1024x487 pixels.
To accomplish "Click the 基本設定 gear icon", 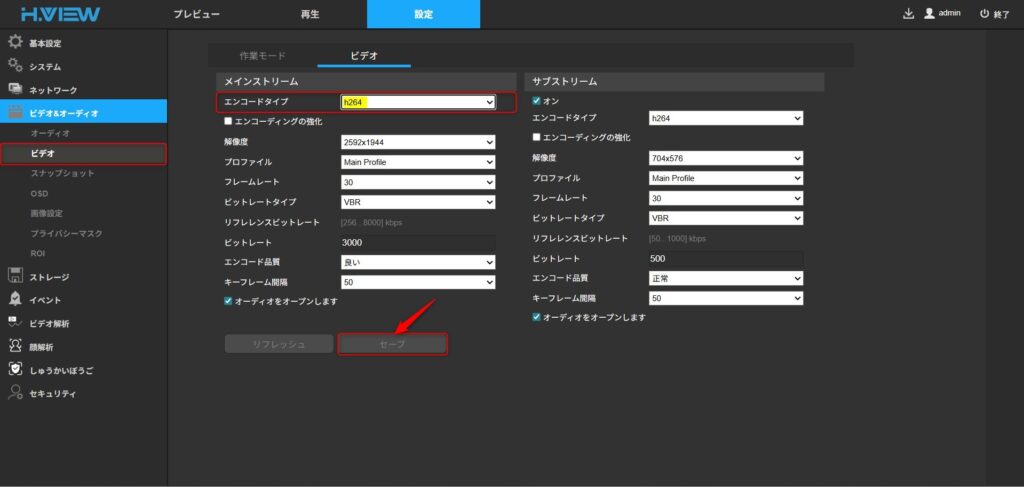I will (x=15, y=42).
